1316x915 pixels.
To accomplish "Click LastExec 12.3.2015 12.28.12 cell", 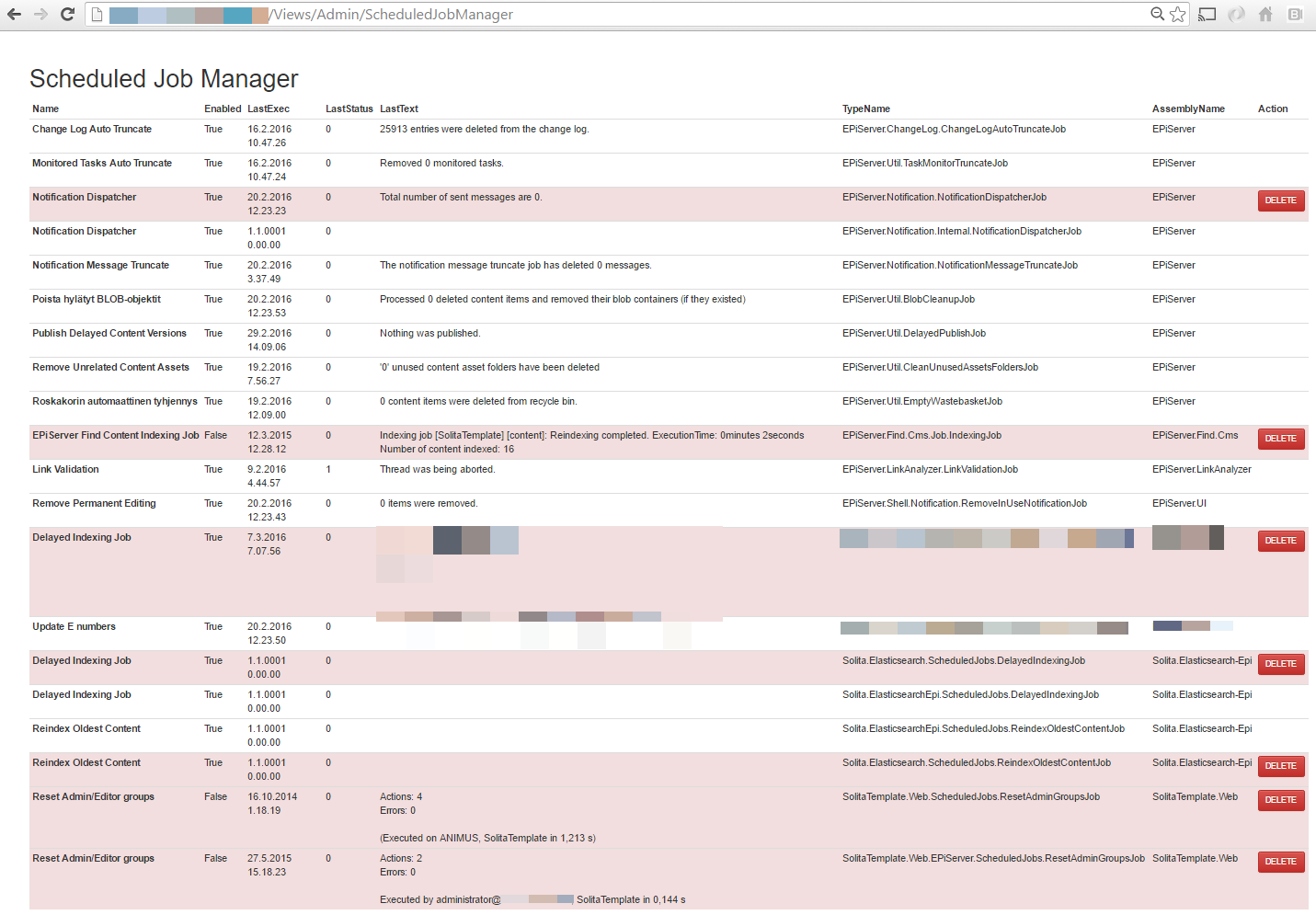I will coord(269,442).
